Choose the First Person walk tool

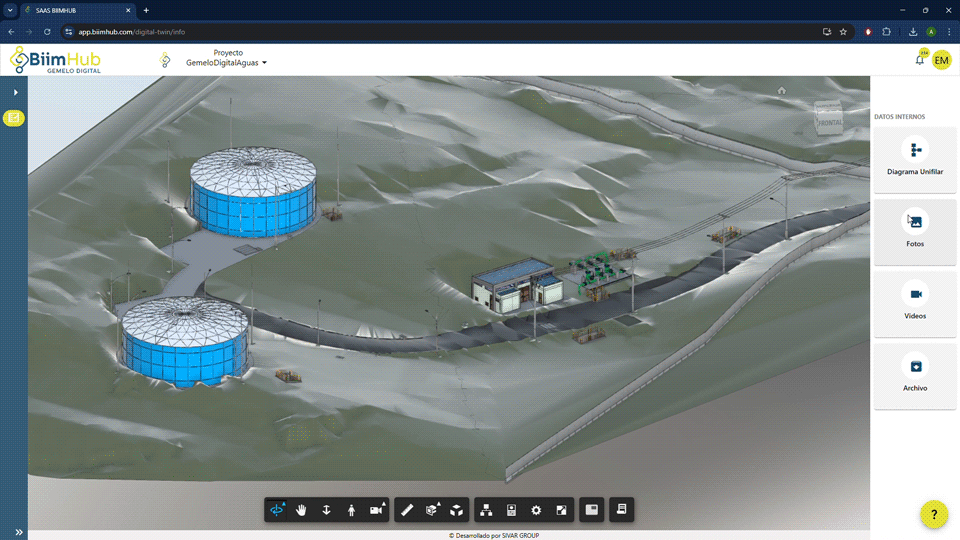(x=351, y=510)
